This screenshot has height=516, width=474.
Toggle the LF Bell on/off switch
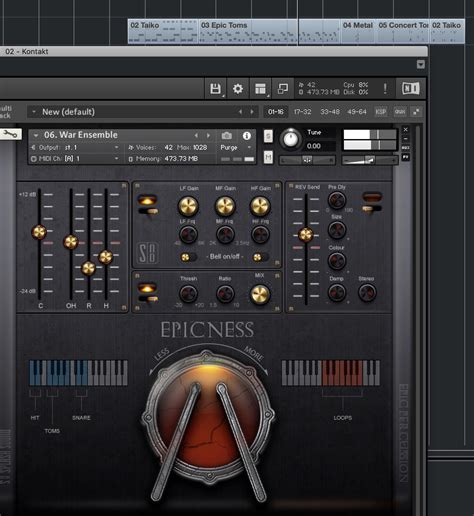(188, 257)
